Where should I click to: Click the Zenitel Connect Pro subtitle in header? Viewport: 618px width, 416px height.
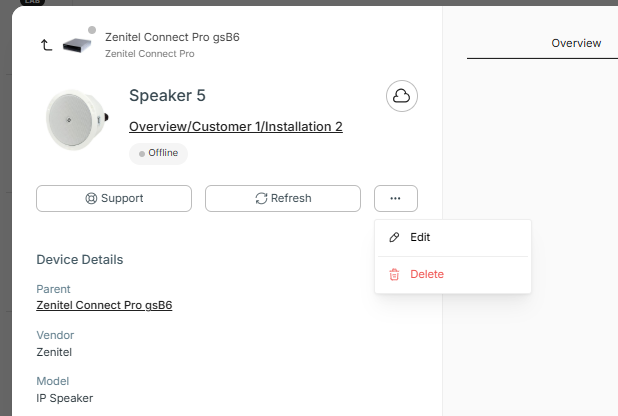149,53
